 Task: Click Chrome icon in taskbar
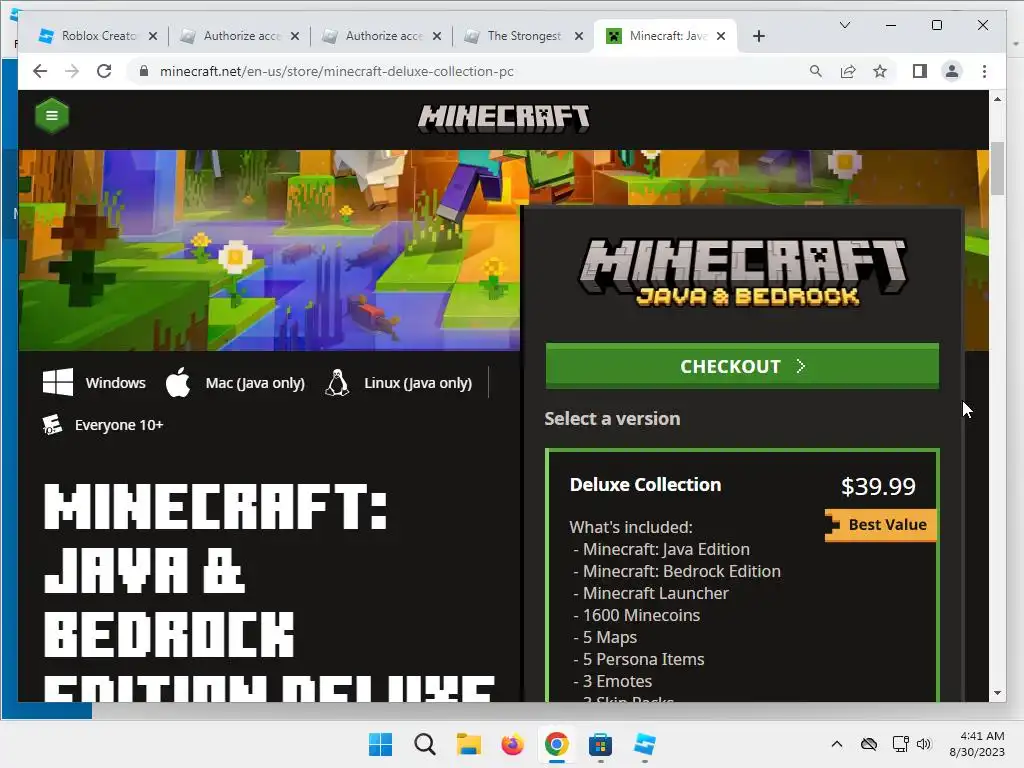point(556,744)
